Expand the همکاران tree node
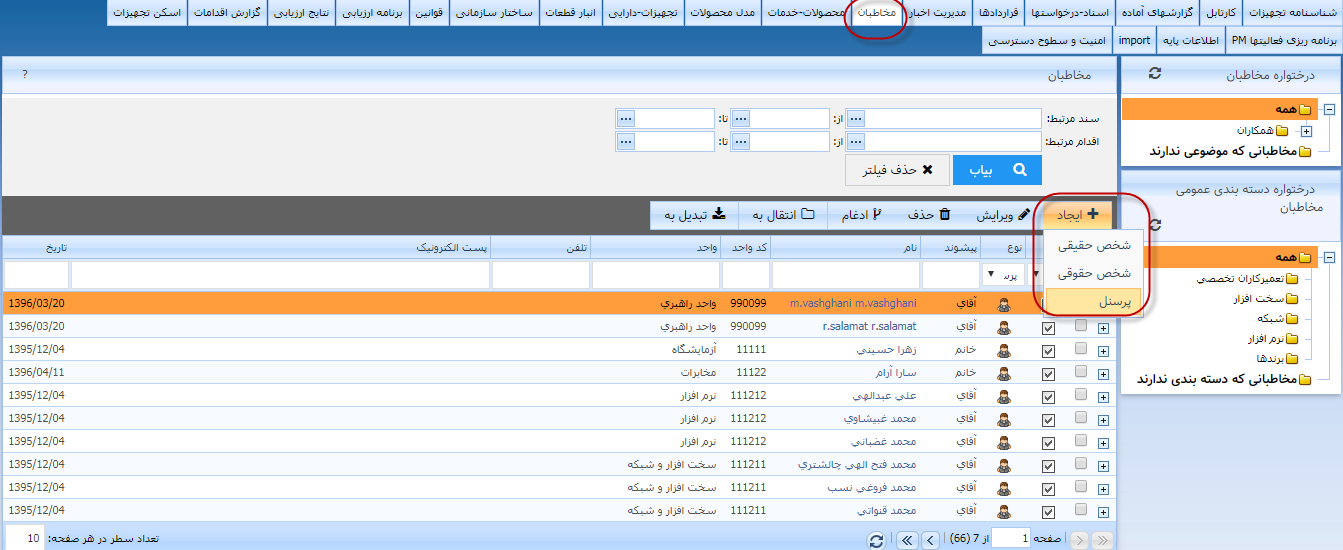This screenshot has width=1343, height=550. tap(1306, 131)
